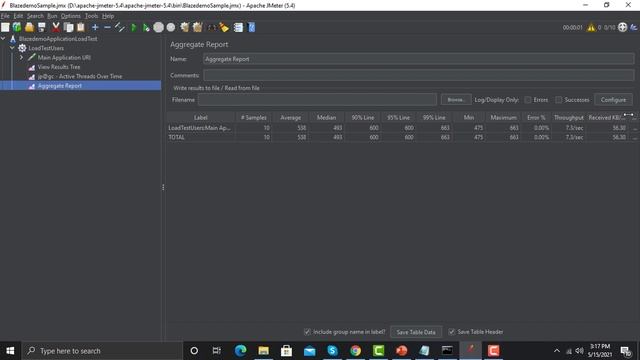Select Aggregate Report in tree
Screen dimensions: 640x360
pyautogui.click(x=60, y=86)
